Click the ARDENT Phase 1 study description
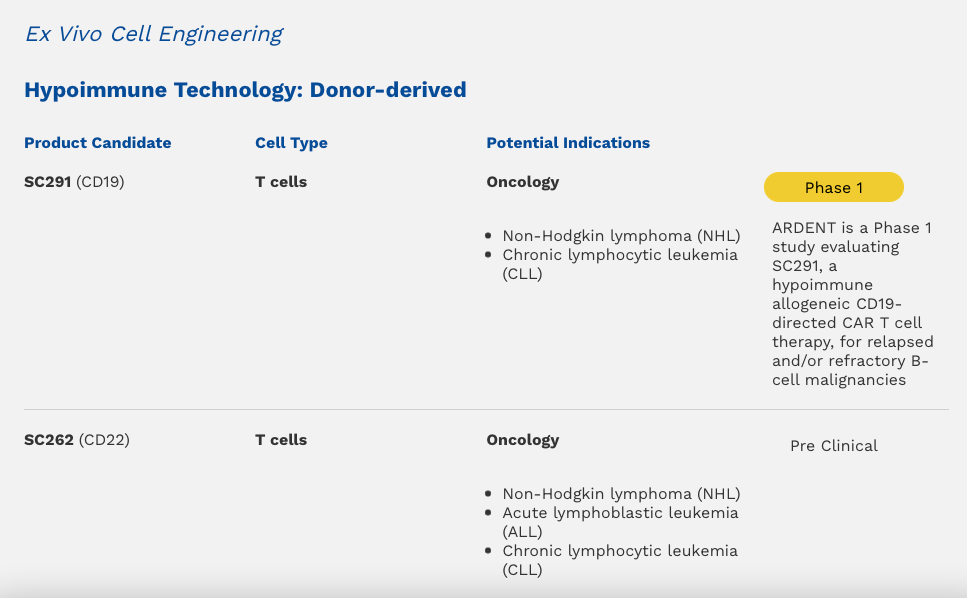The height and width of the screenshot is (598, 967). pos(853,304)
